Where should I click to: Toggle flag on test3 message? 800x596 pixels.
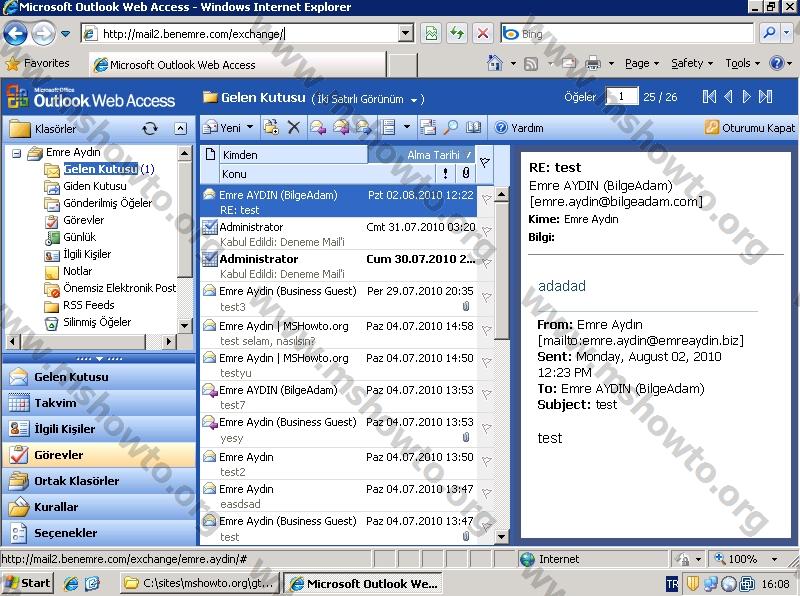[x=487, y=296]
